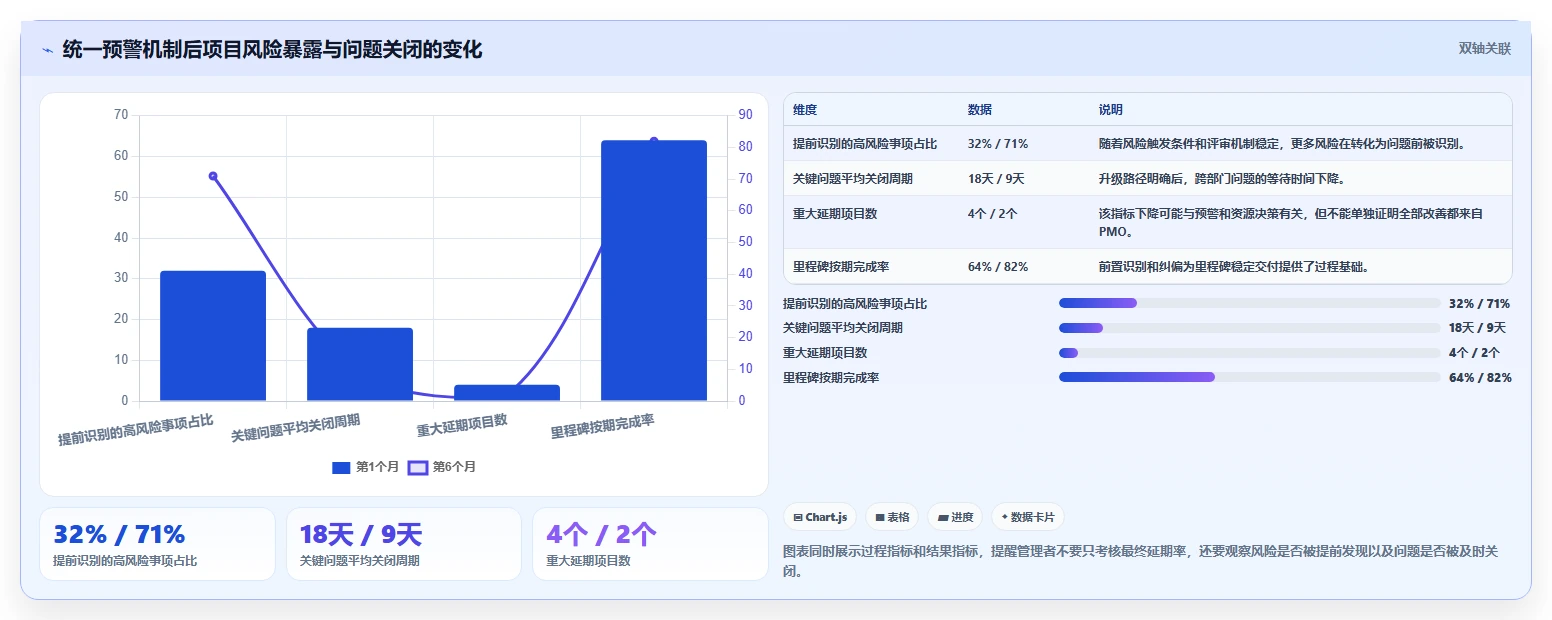Click the 4个 / 2个 data card
This screenshot has width=1552, height=620.
[x=650, y=544]
